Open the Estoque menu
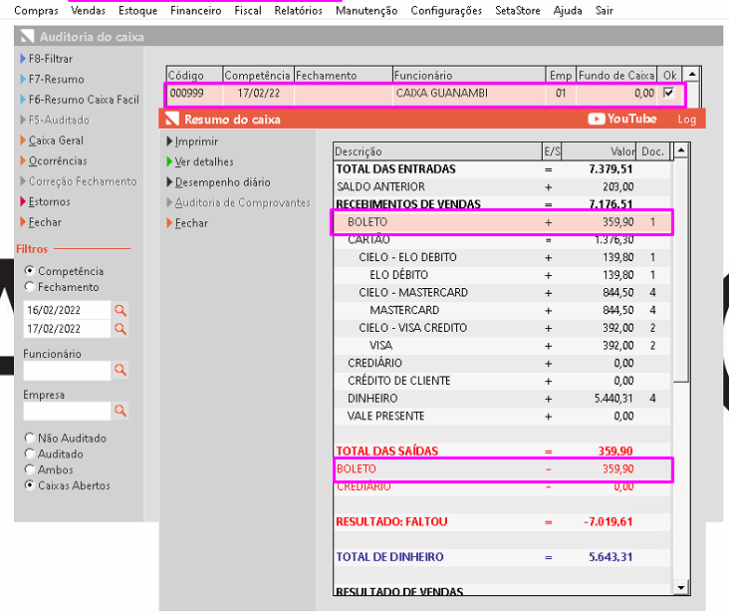Viewport: 729px width, 611px height. (138, 10)
